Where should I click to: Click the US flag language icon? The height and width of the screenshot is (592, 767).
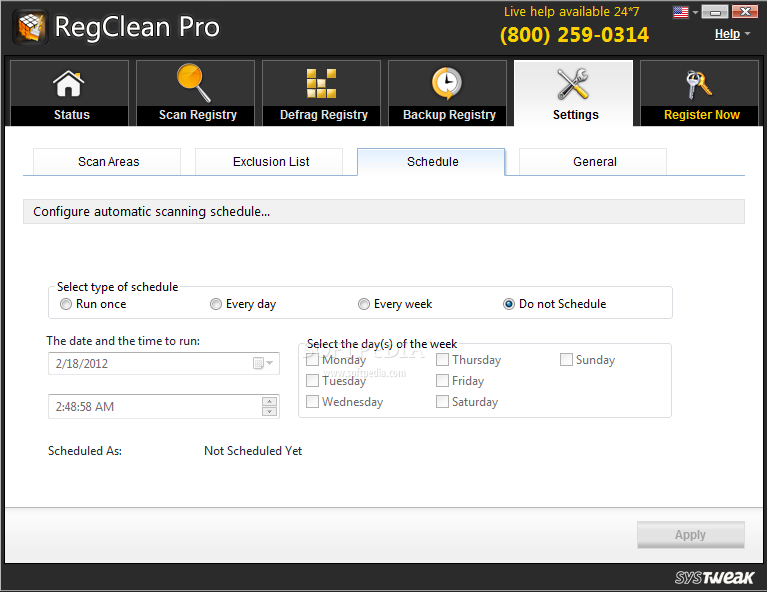point(680,12)
